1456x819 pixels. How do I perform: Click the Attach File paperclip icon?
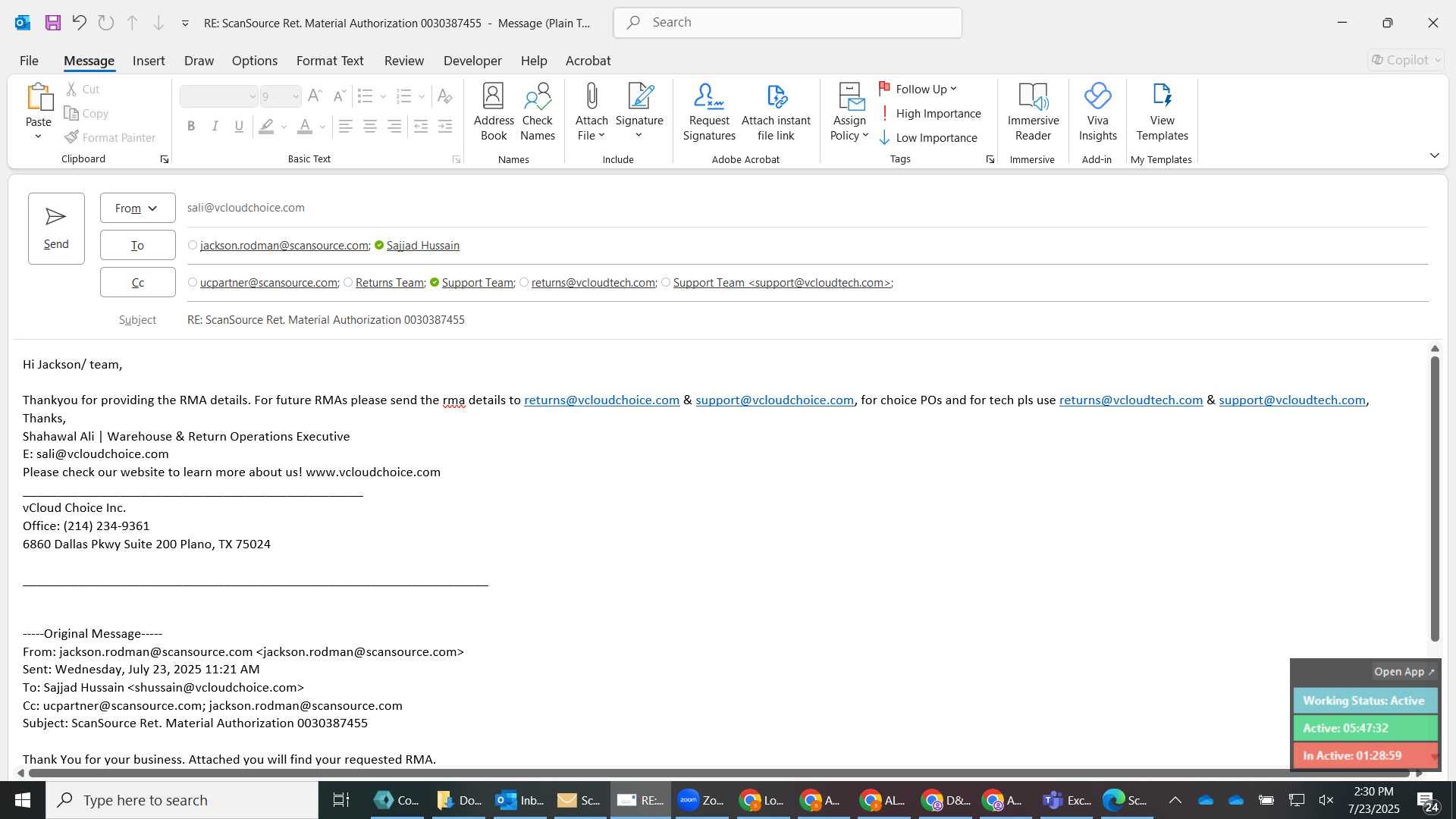pos(591,96)
